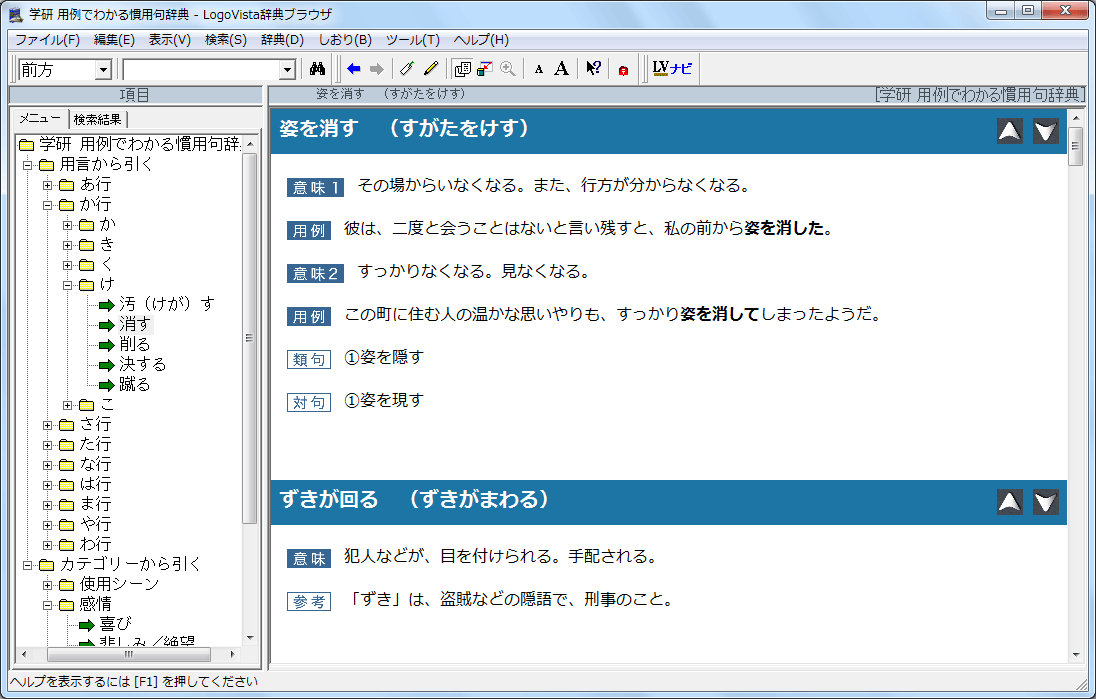Select the 喜び category entry
Image resolution: width=1096 pixels, height=699 pixels.
[x=115, y=624]
